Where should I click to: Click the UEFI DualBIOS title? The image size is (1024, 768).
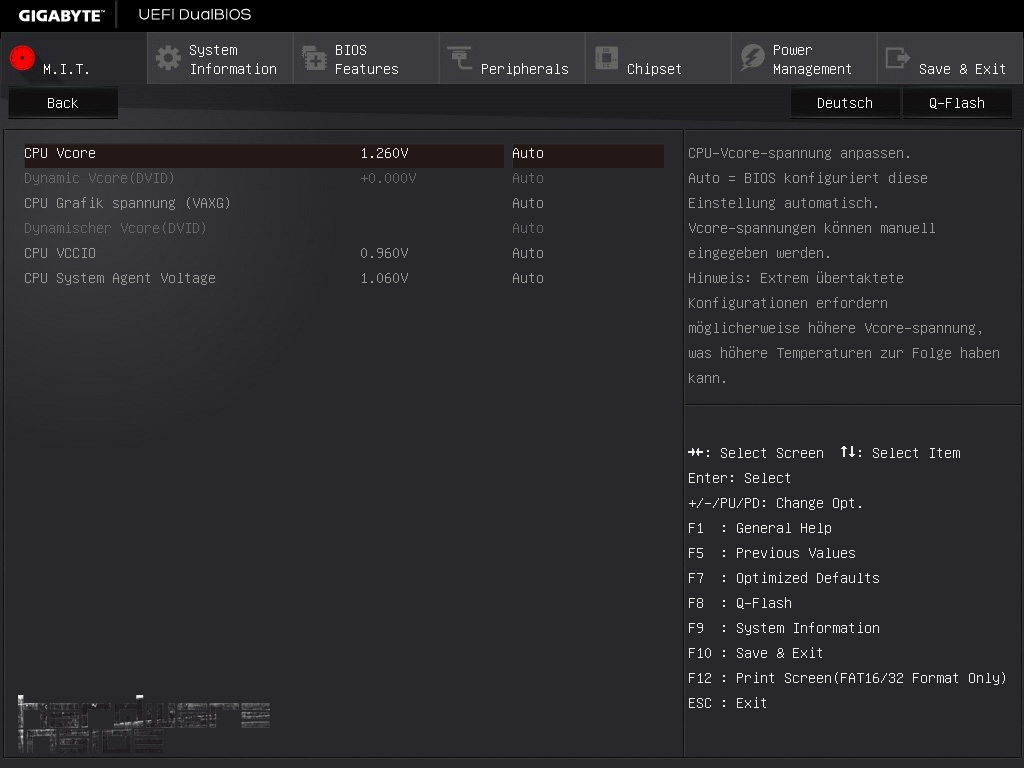click(x=195, y=14)
